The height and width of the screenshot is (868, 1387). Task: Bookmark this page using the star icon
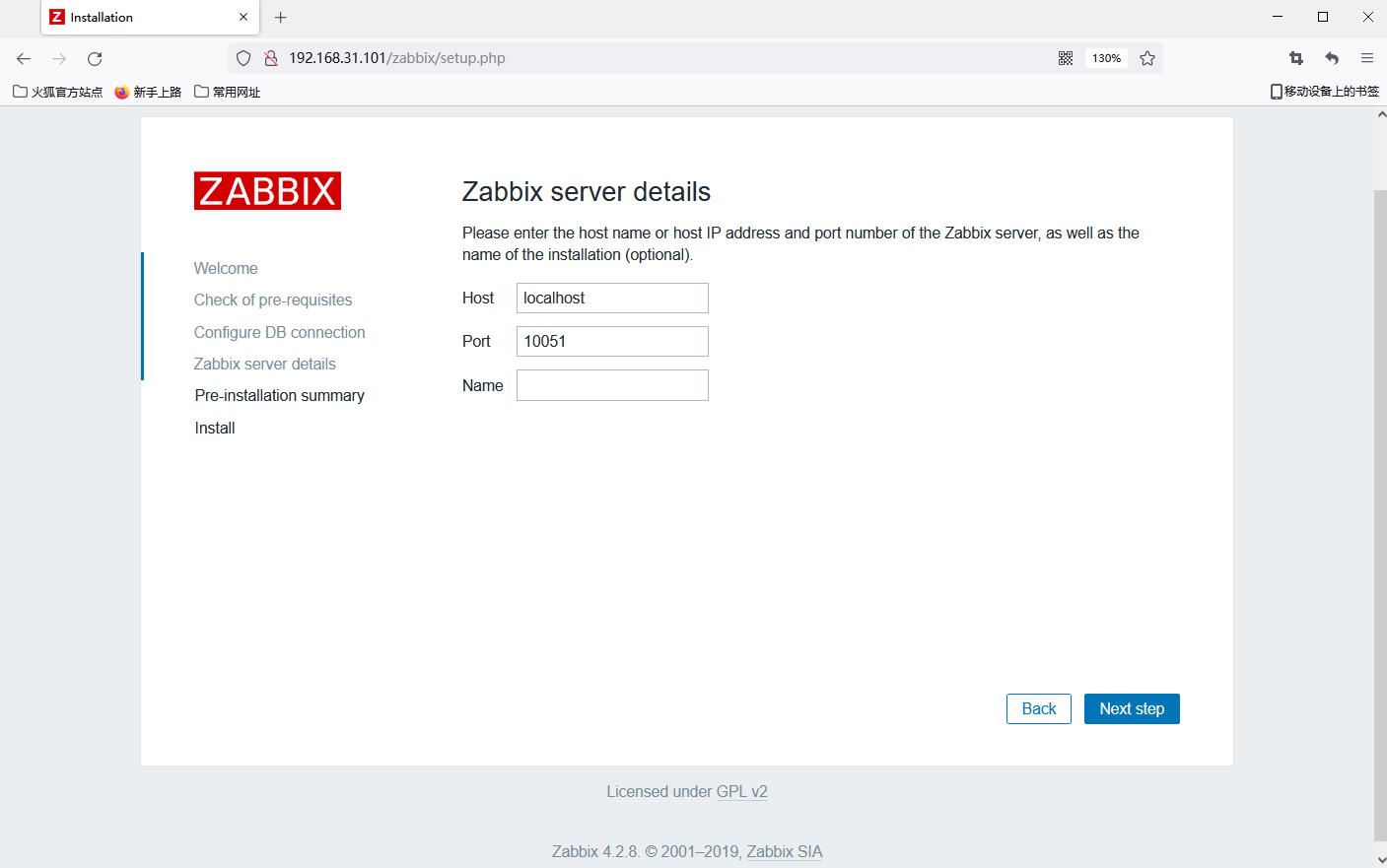tap(1147, 58)
